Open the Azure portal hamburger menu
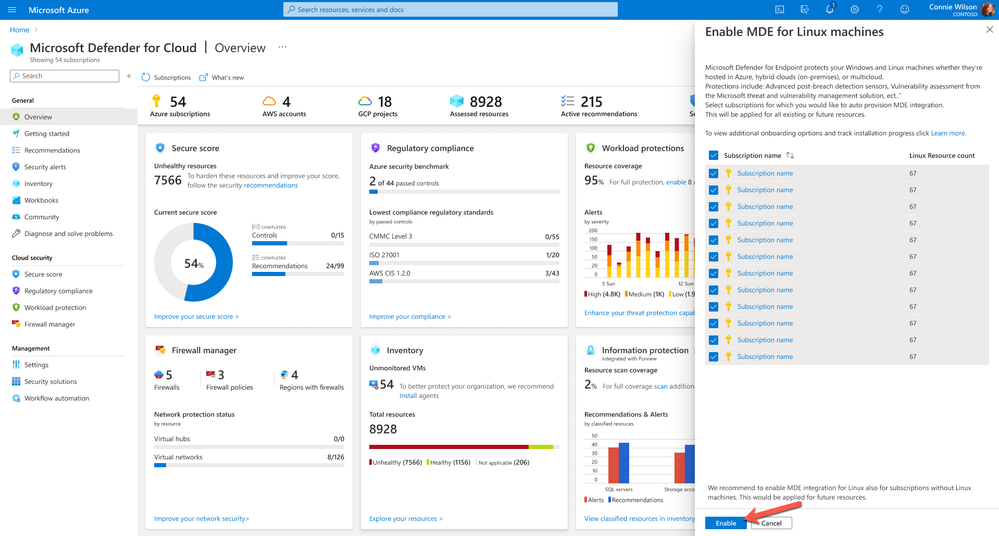 (11, 10)
